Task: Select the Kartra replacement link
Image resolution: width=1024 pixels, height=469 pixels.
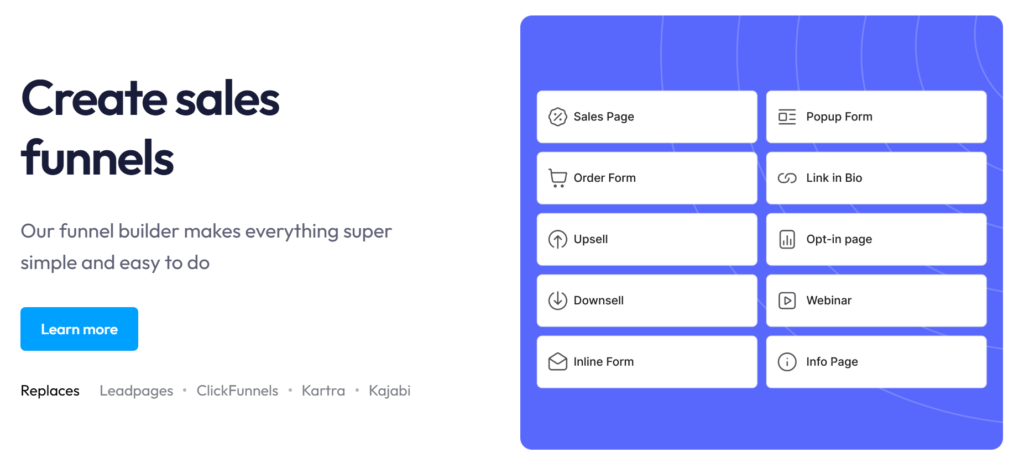Action: [x=323, y=391]
